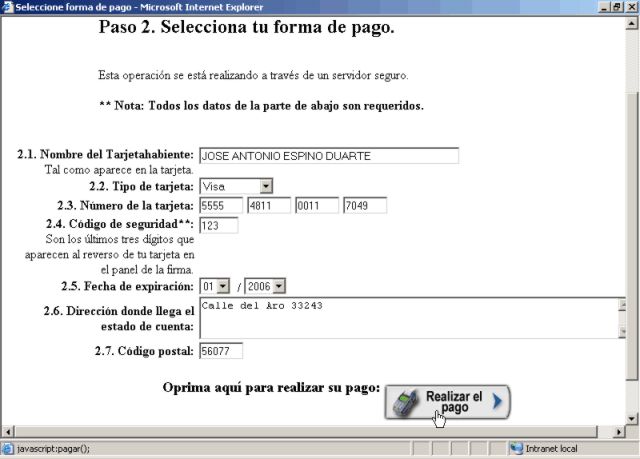Click inside the billing address text area
This screenshot has height=459, width=640.
click(400, 318)
